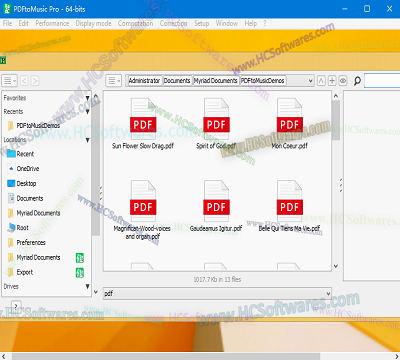
Task: Select Documents in the breadcrumb path
Action: (177, 81)
